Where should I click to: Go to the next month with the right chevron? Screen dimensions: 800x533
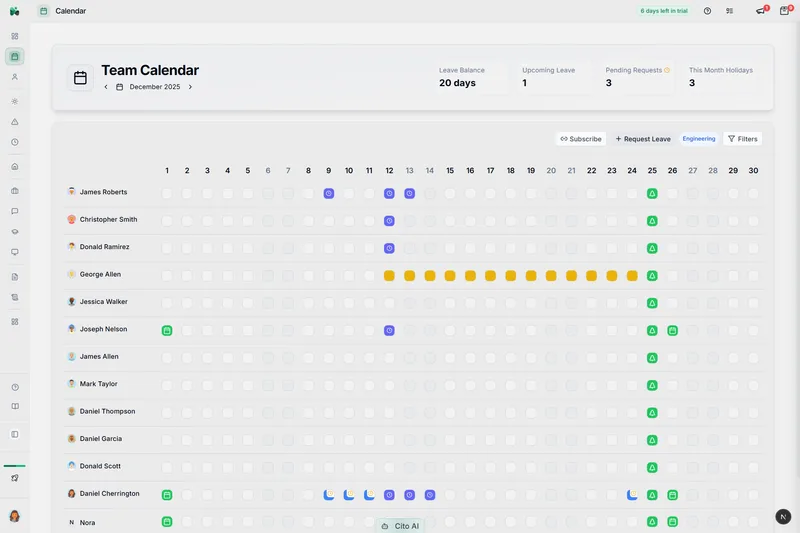tap(190, 87)
